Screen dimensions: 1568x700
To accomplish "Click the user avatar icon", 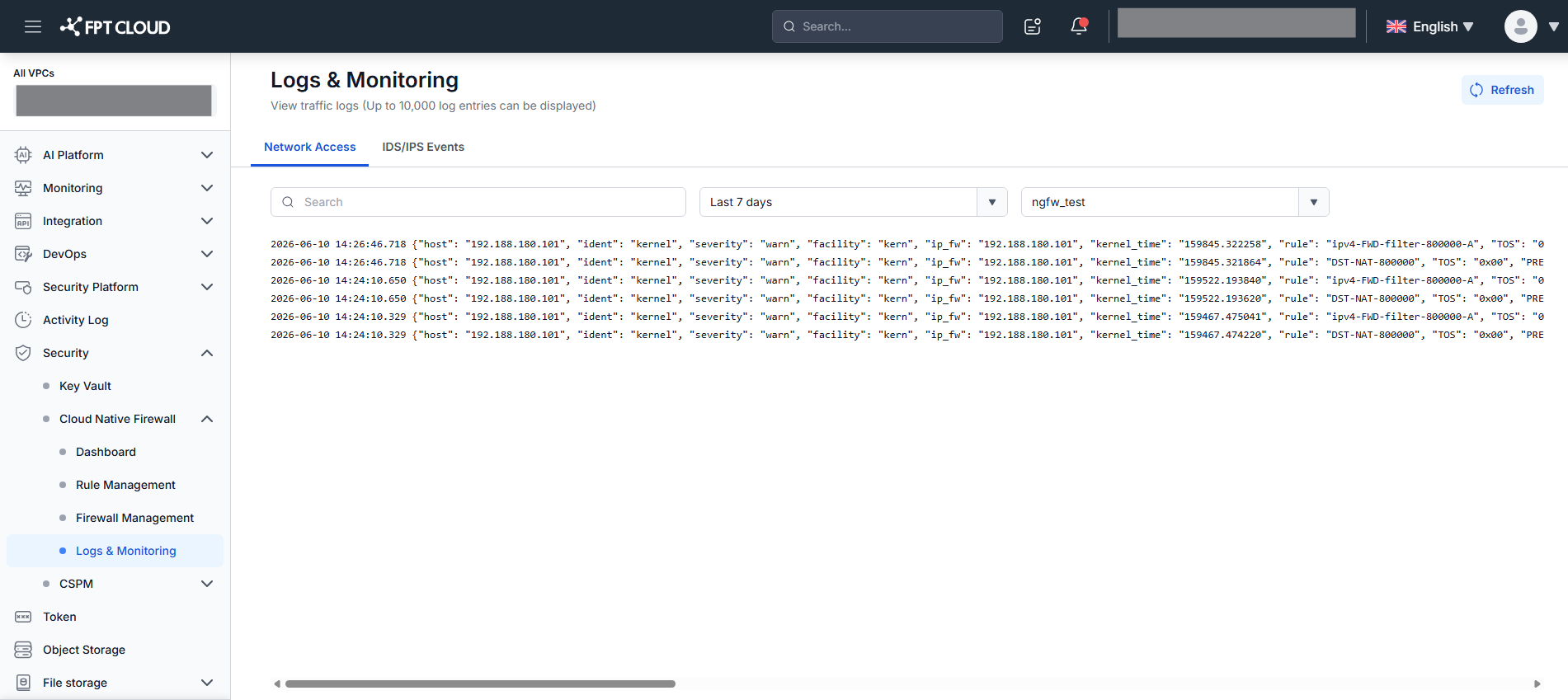I will (x=1520, y=26).
